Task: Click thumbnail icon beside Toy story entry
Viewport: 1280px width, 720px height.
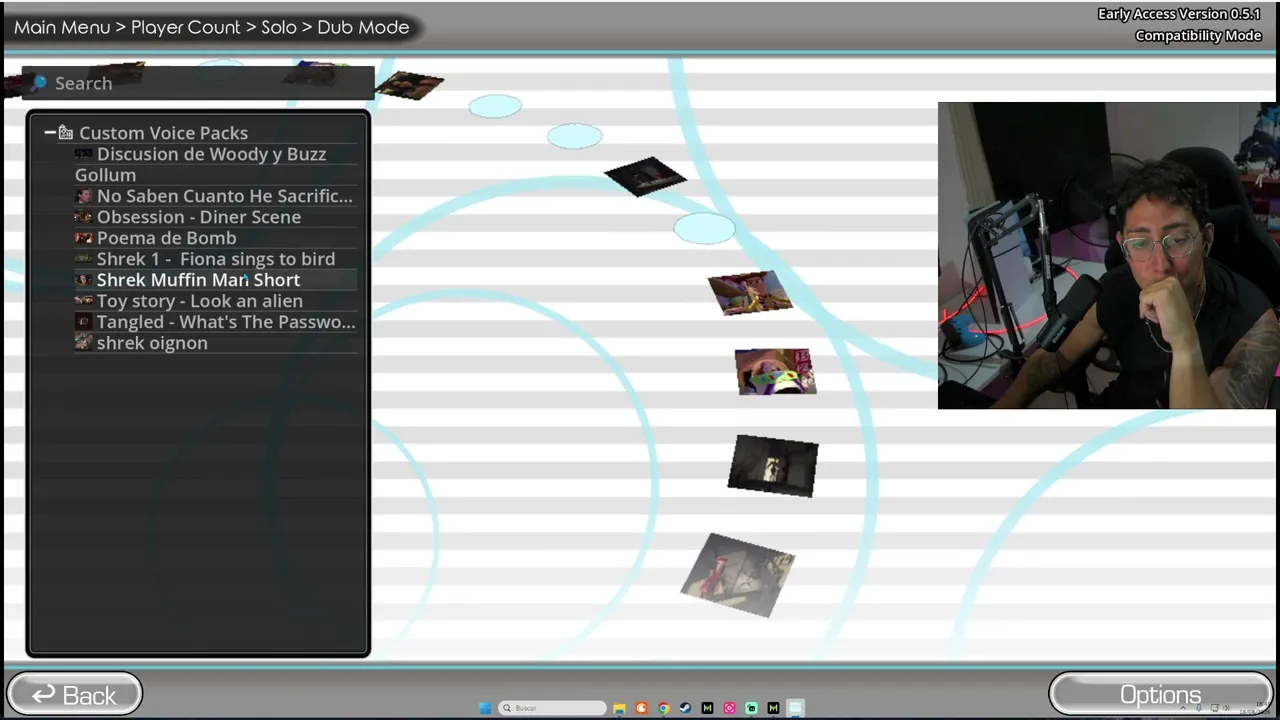Action: point(84,301)
